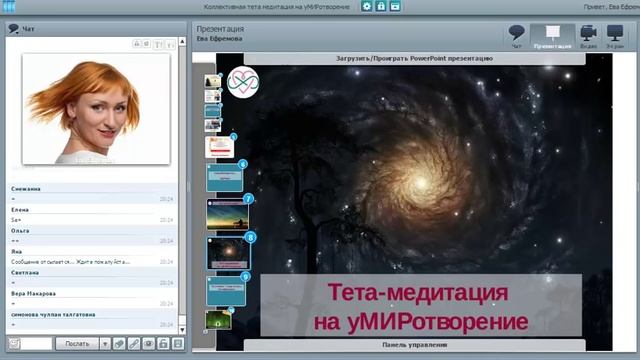Image resolution: width=640 pixels, height=360 pixels.
Task: Open the dropdown arrow next to Послать
Action: coord(105,344)
